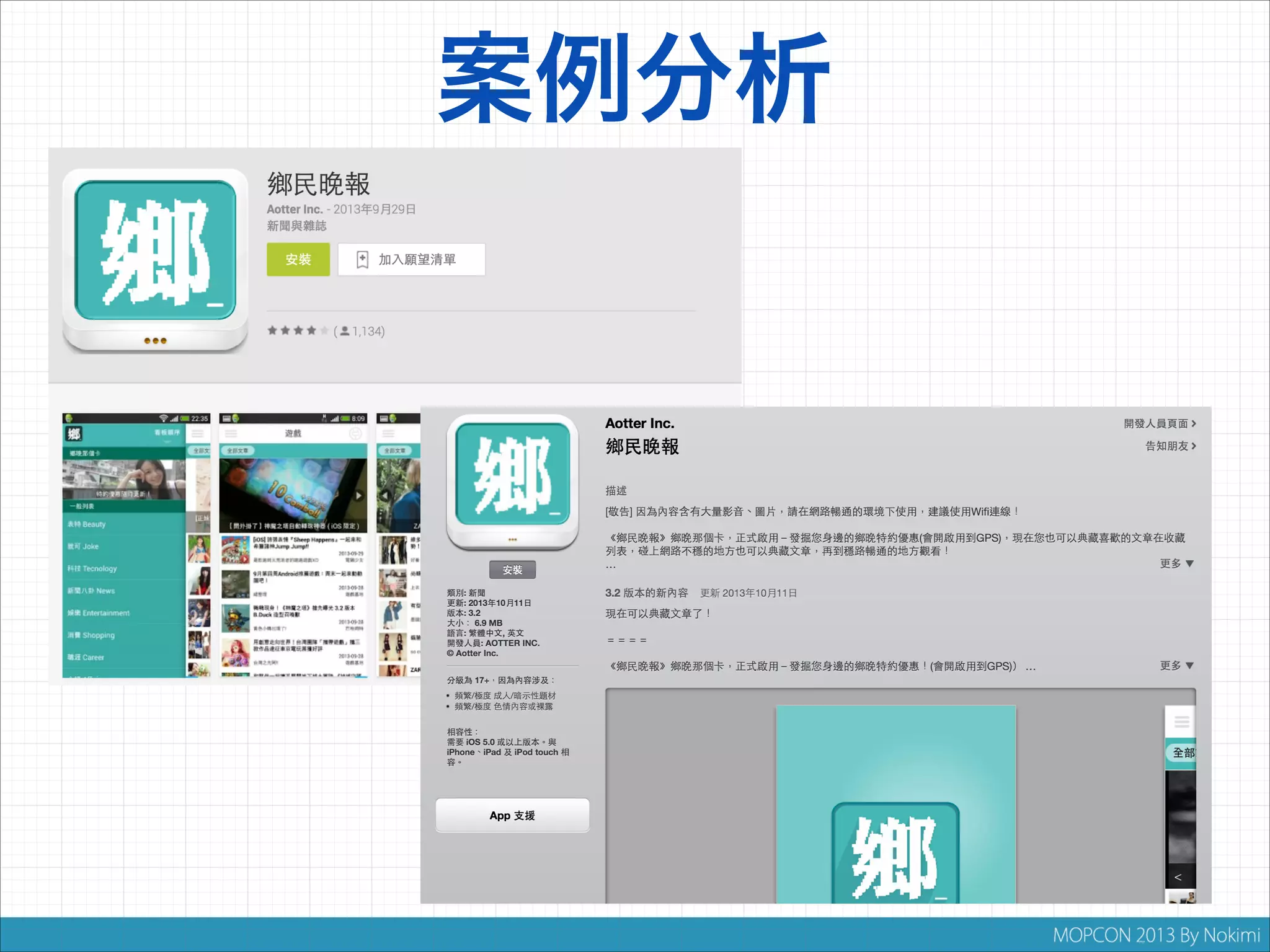1270x952 pixels.
Task: Select 新聞八卦 News in the side menu
Action: [x=124, y=591]
